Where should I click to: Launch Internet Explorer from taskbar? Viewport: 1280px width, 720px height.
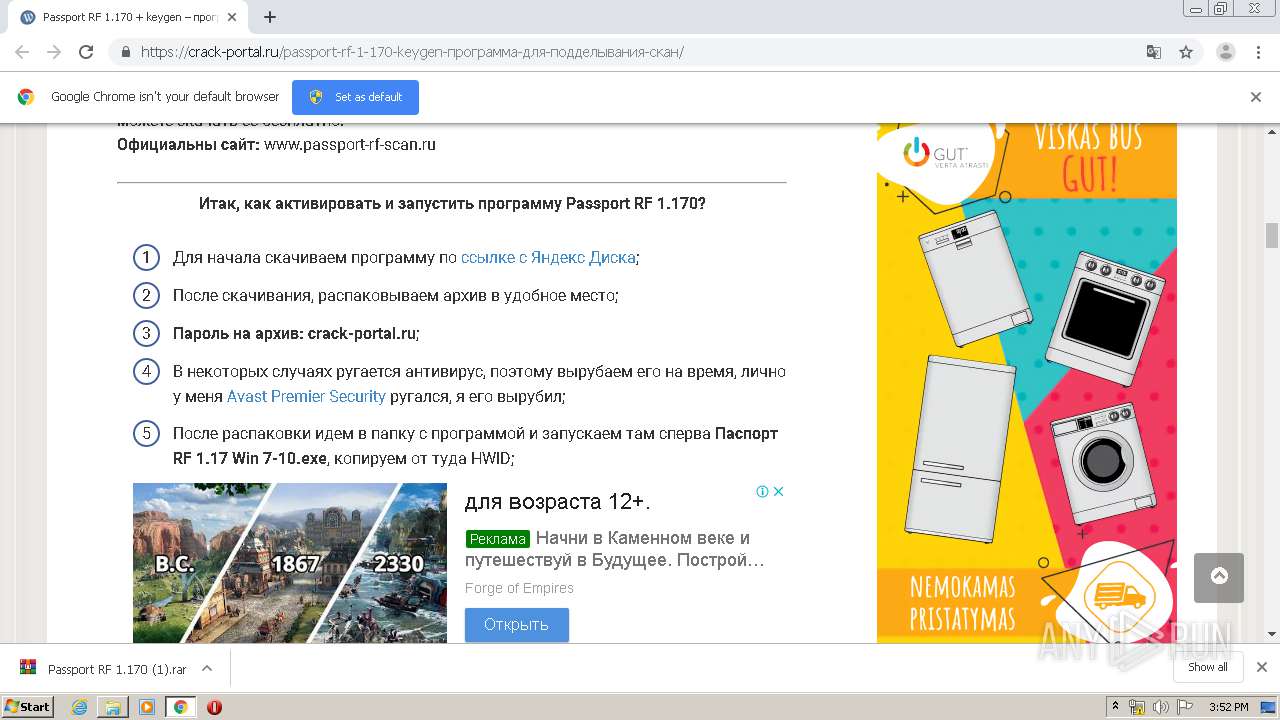click(80, 707)
